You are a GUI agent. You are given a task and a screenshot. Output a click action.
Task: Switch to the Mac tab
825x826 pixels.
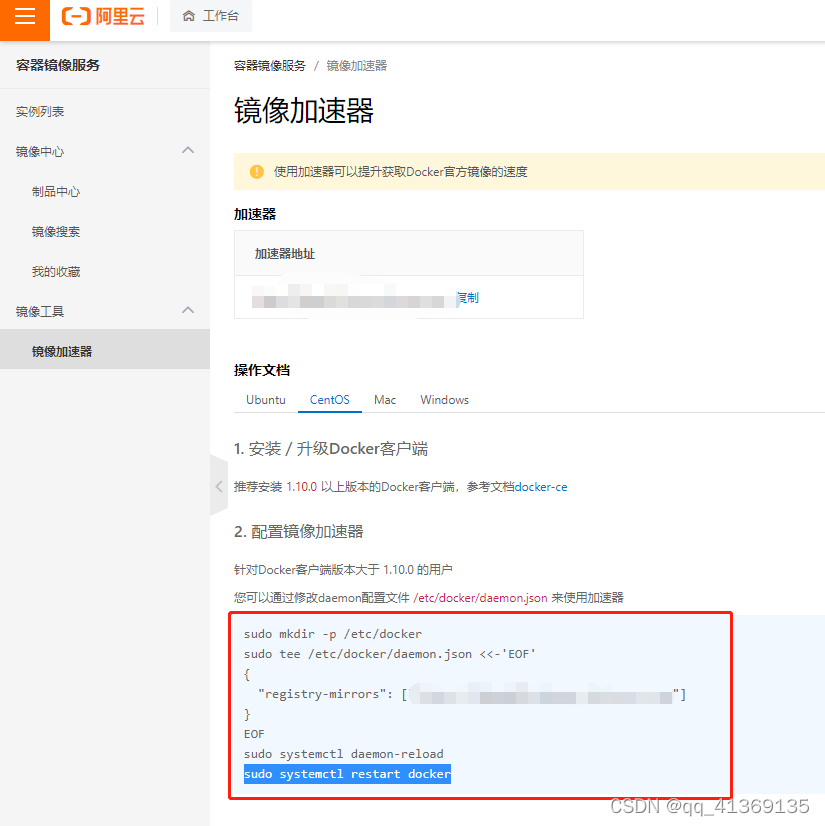(385, 400)
